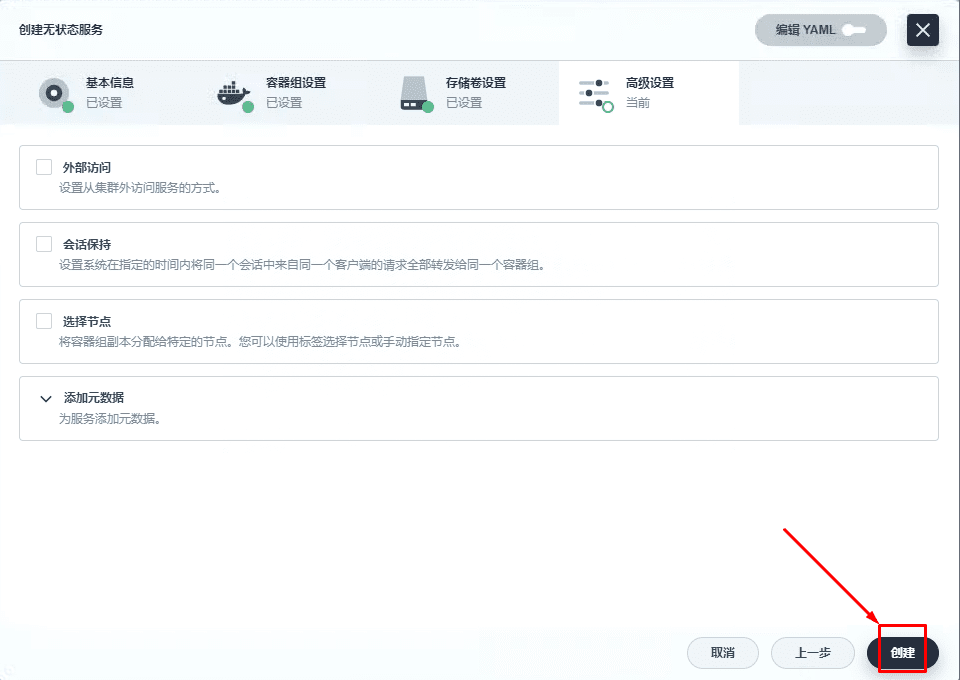Click the 当前 status under 高级设置
Image resolution: width=960 pixels, height=680 pixels.
point(638,103)
